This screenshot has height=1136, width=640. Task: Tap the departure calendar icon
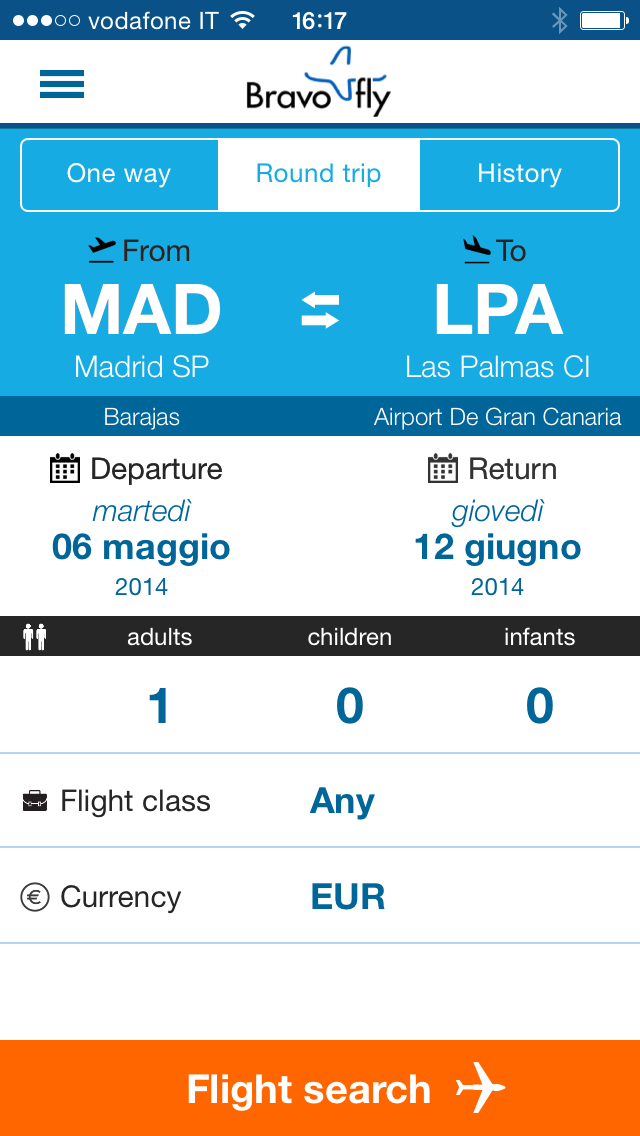65,469
